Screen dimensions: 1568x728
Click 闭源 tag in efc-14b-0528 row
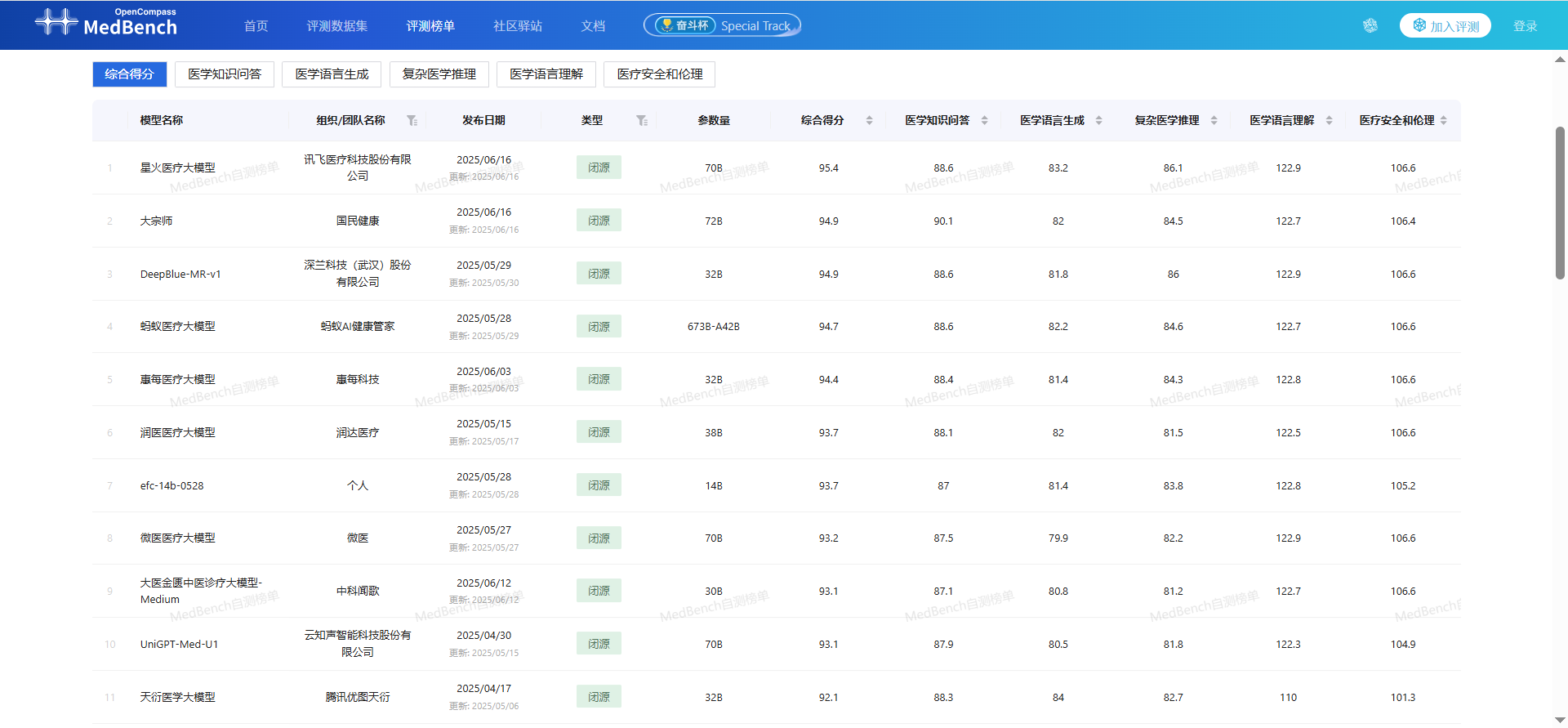[599, 485]
